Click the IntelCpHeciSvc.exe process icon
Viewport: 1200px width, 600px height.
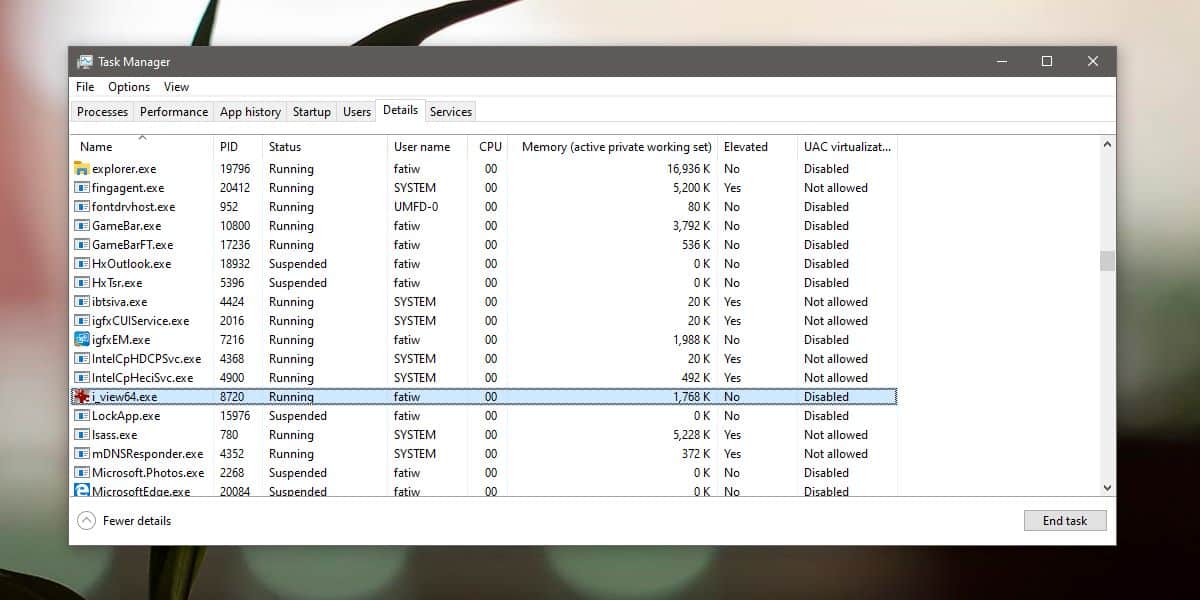pos(82,378)
